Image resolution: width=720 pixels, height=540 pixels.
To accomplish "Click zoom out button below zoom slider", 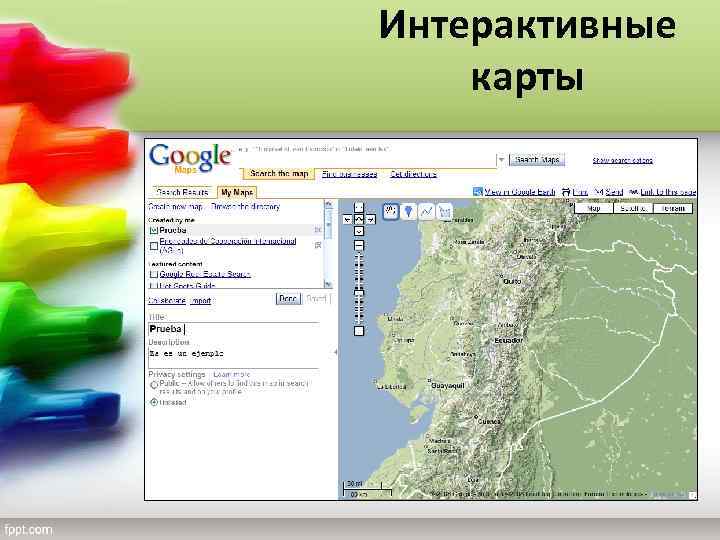I will pos(359,331).
